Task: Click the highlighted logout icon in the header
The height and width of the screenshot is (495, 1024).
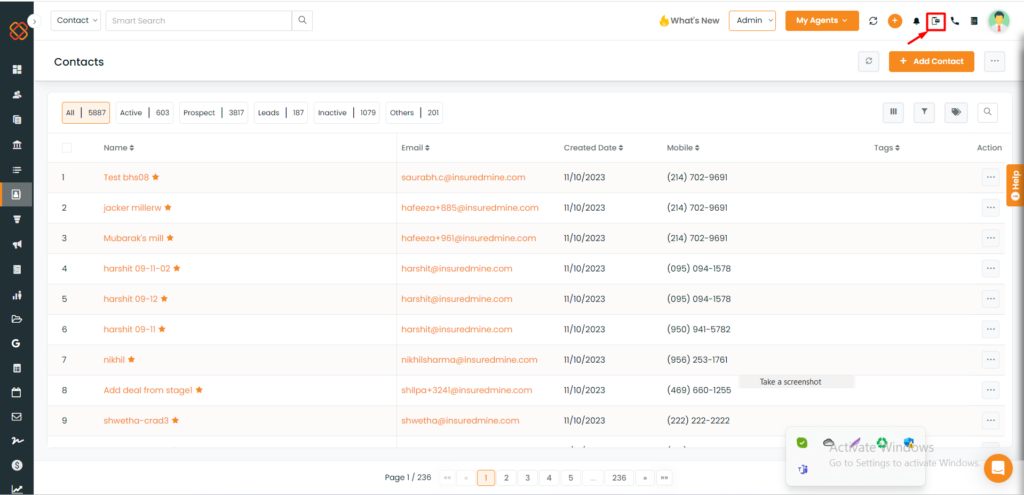Action: (x=936, y=21)
